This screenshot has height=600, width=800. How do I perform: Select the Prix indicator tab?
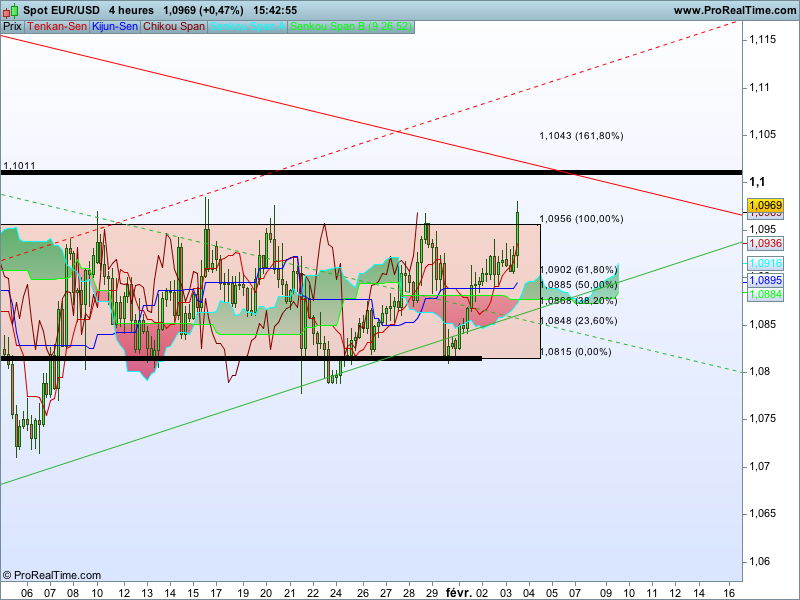pyautogui.click(x=12, y=27)
